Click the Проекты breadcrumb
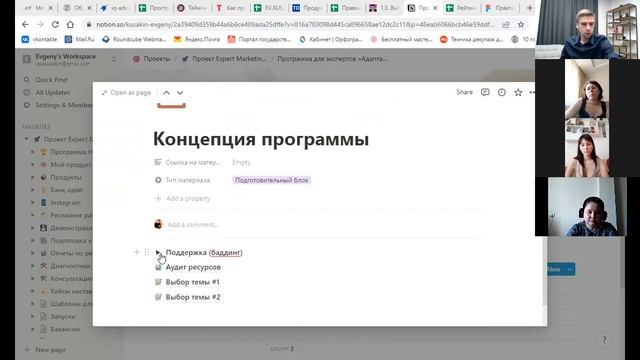Viewport: 640px width, 360px height. pos(152,59)
